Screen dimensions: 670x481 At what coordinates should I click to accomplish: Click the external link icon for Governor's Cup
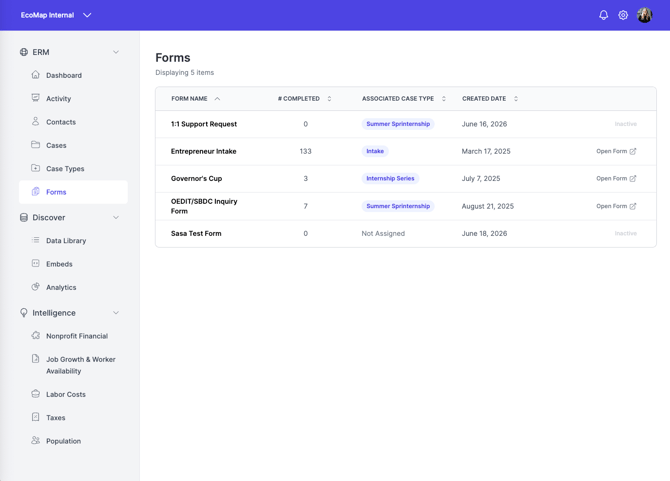pos(633,178)
